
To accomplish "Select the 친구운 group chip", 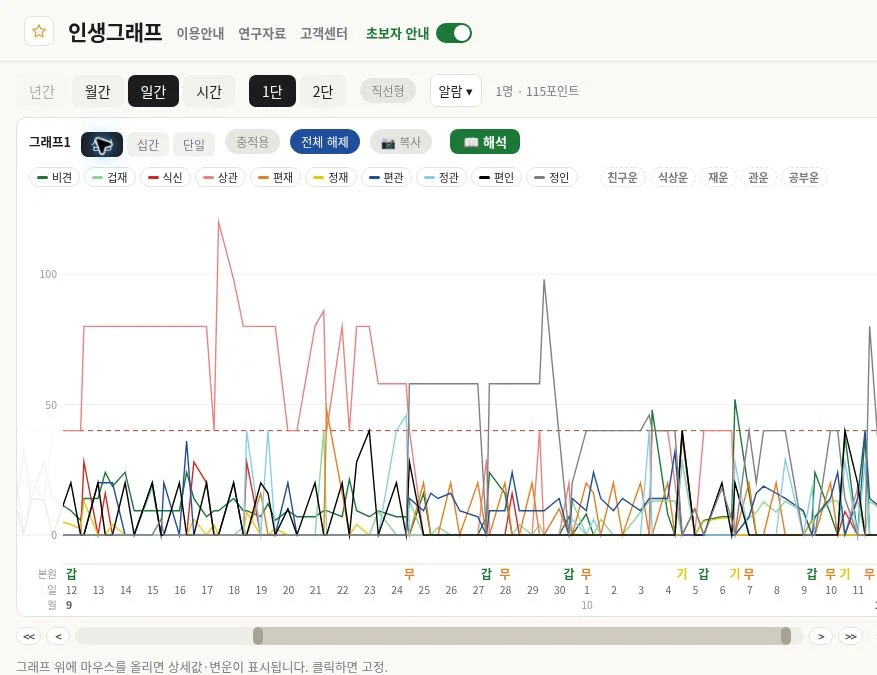I will [x=623, y=177].
